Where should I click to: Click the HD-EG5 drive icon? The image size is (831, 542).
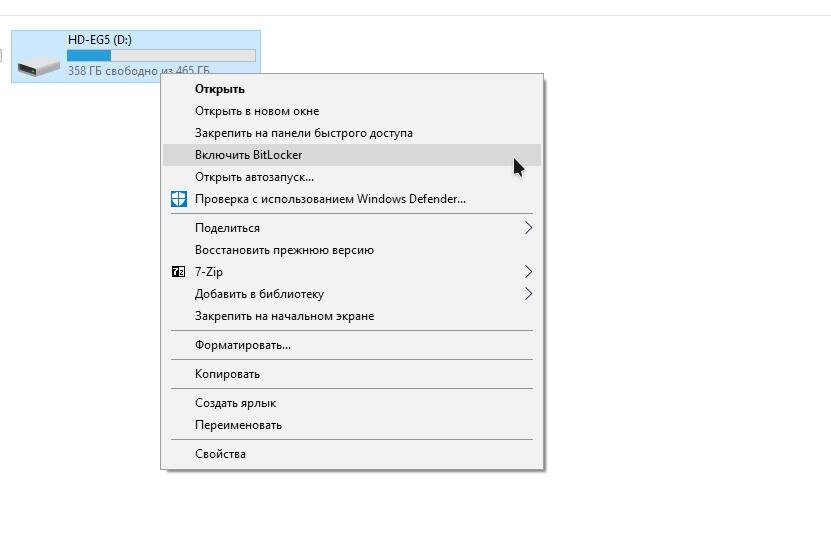(39, 66)
